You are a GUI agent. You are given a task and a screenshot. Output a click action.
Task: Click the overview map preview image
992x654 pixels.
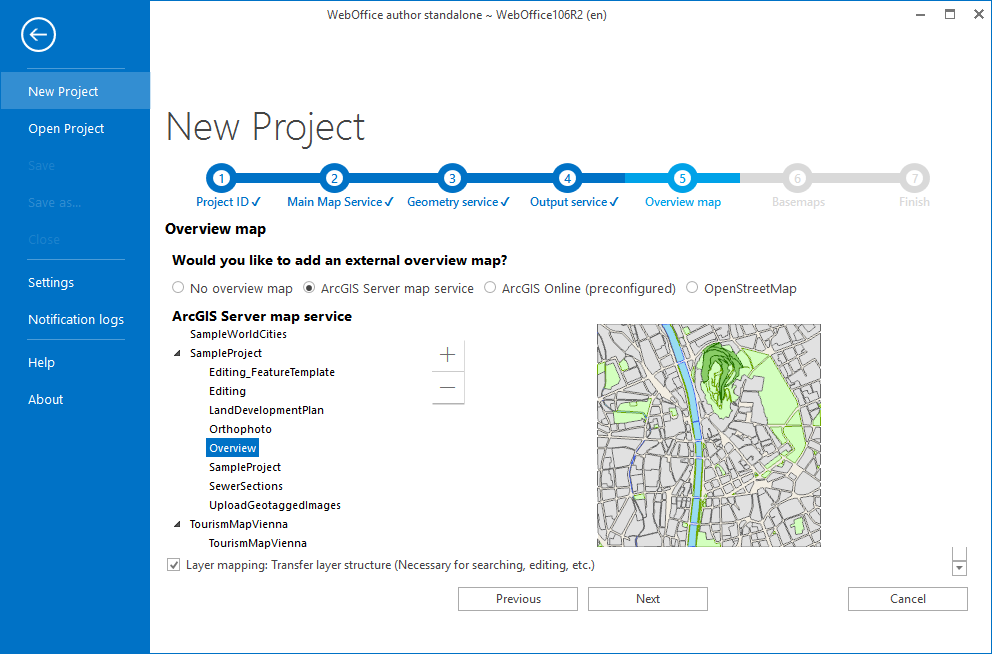(x=708, y=435)
